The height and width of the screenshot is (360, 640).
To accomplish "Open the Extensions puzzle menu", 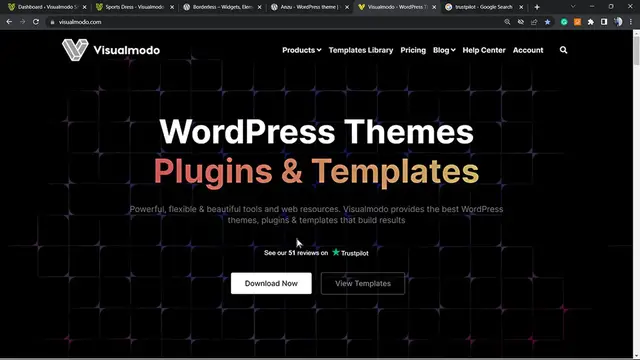I will (x=591, y=22).
